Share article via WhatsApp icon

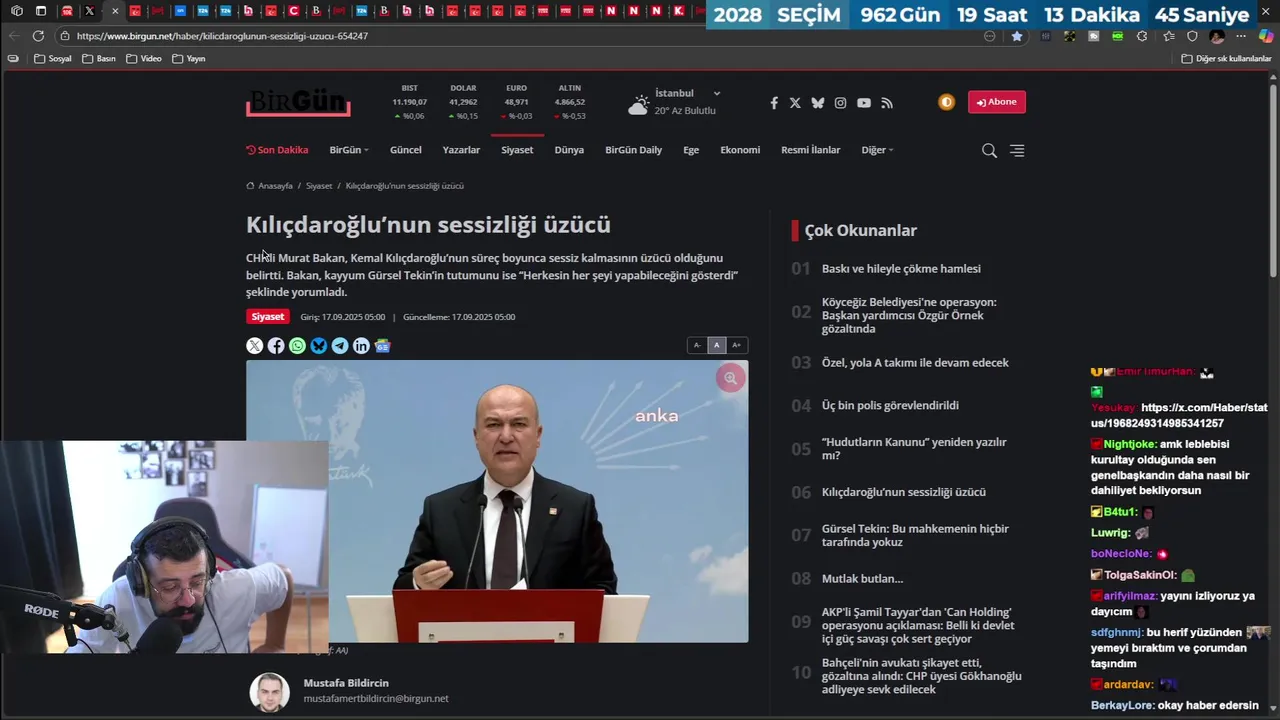(297, 346)
